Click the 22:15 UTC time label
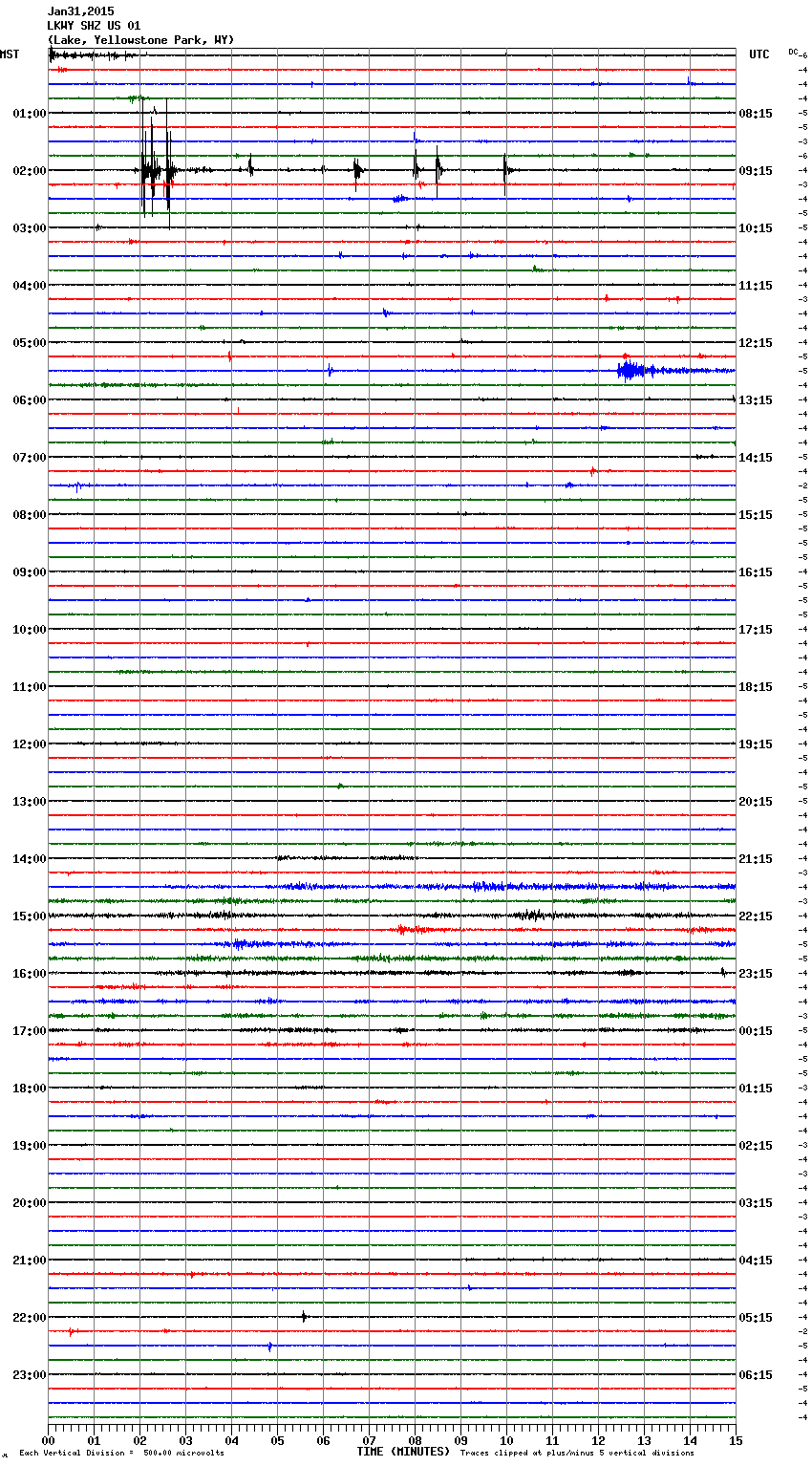This screenshot has width=812, height=1466. pos(756,916)
